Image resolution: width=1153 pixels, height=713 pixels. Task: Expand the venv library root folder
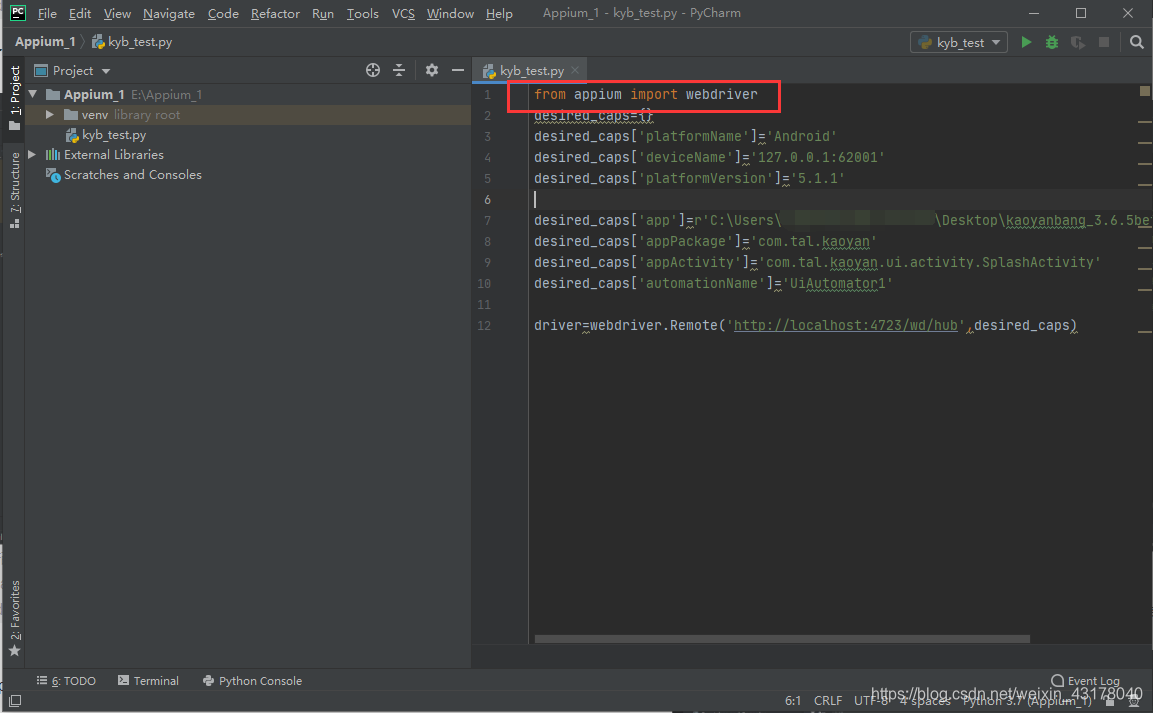click(x=48, y=114)
